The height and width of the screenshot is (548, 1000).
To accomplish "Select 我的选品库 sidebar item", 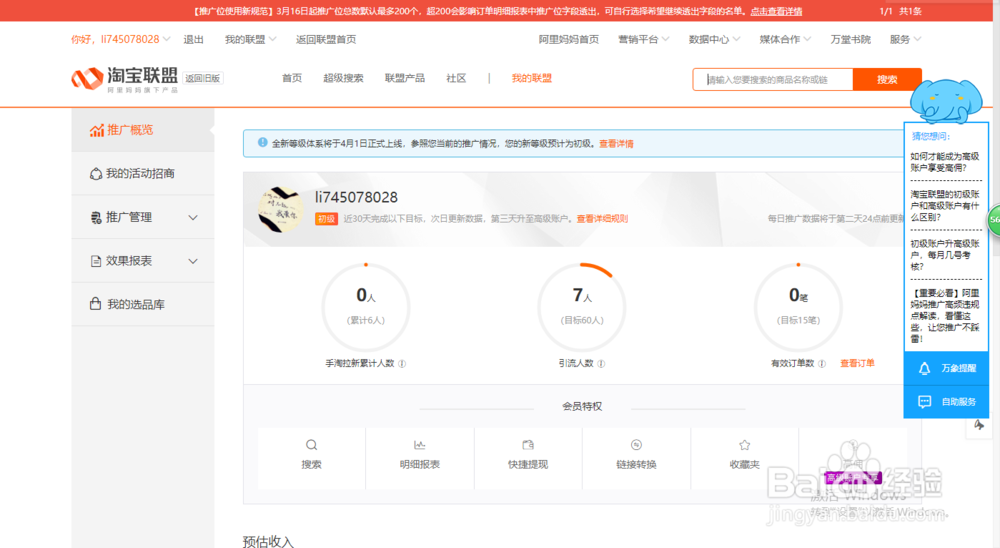I will (x=143, y=304).
